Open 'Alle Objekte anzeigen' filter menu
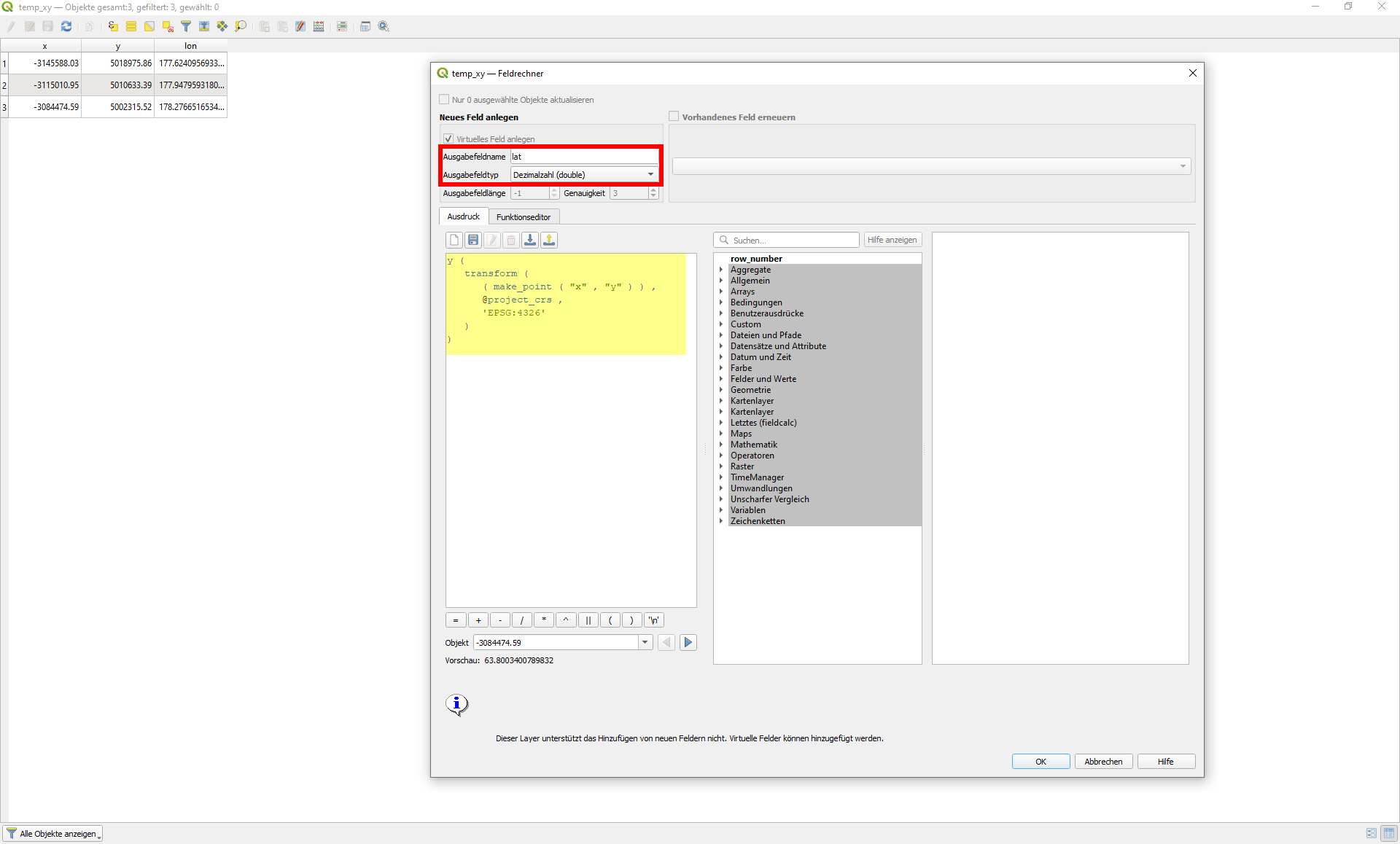Image resolution: width=1400 pixels, height=844 pixels. [x=53, y=834]
